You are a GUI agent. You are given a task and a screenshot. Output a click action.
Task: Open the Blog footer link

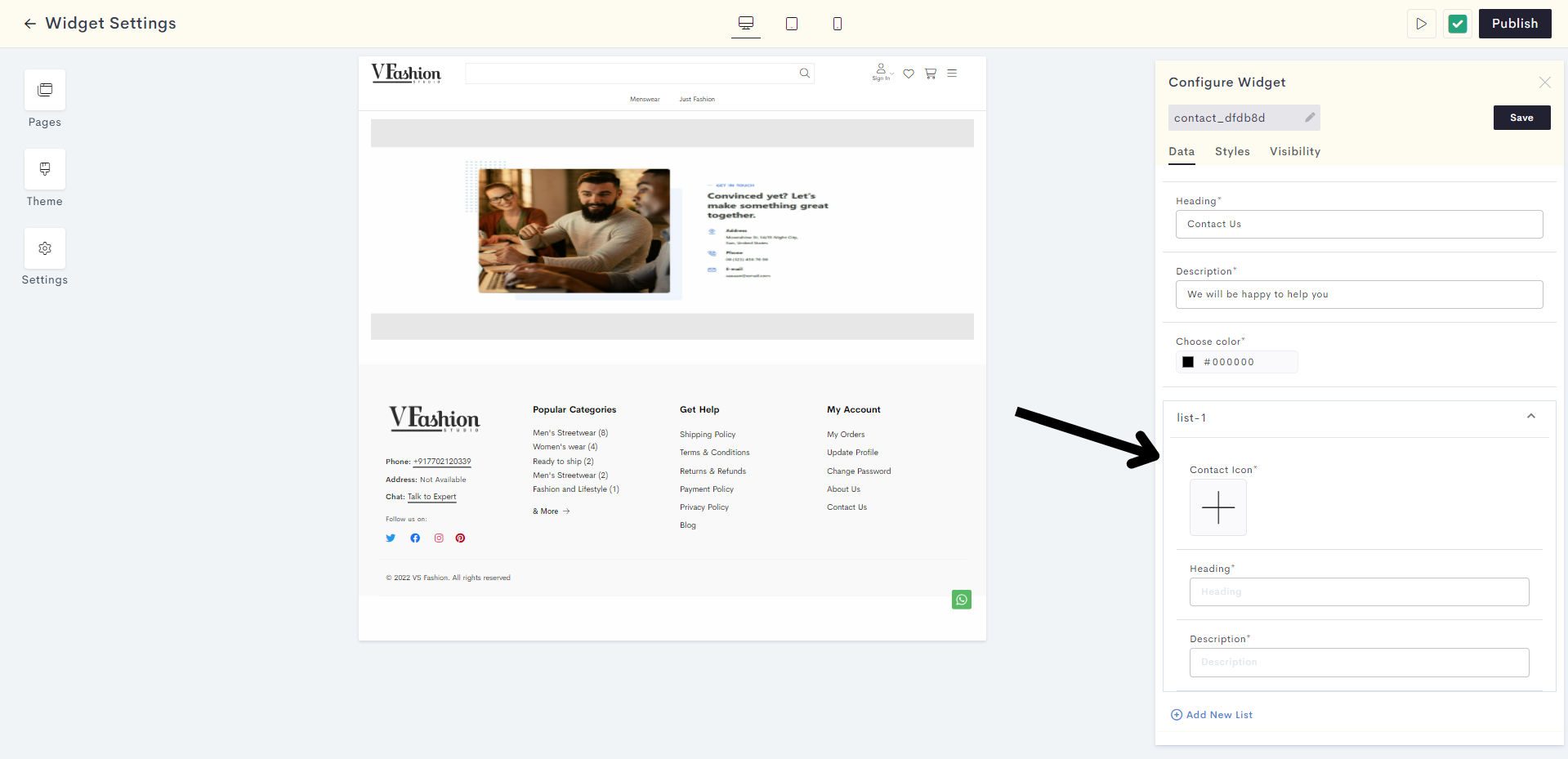click(688, 525)
